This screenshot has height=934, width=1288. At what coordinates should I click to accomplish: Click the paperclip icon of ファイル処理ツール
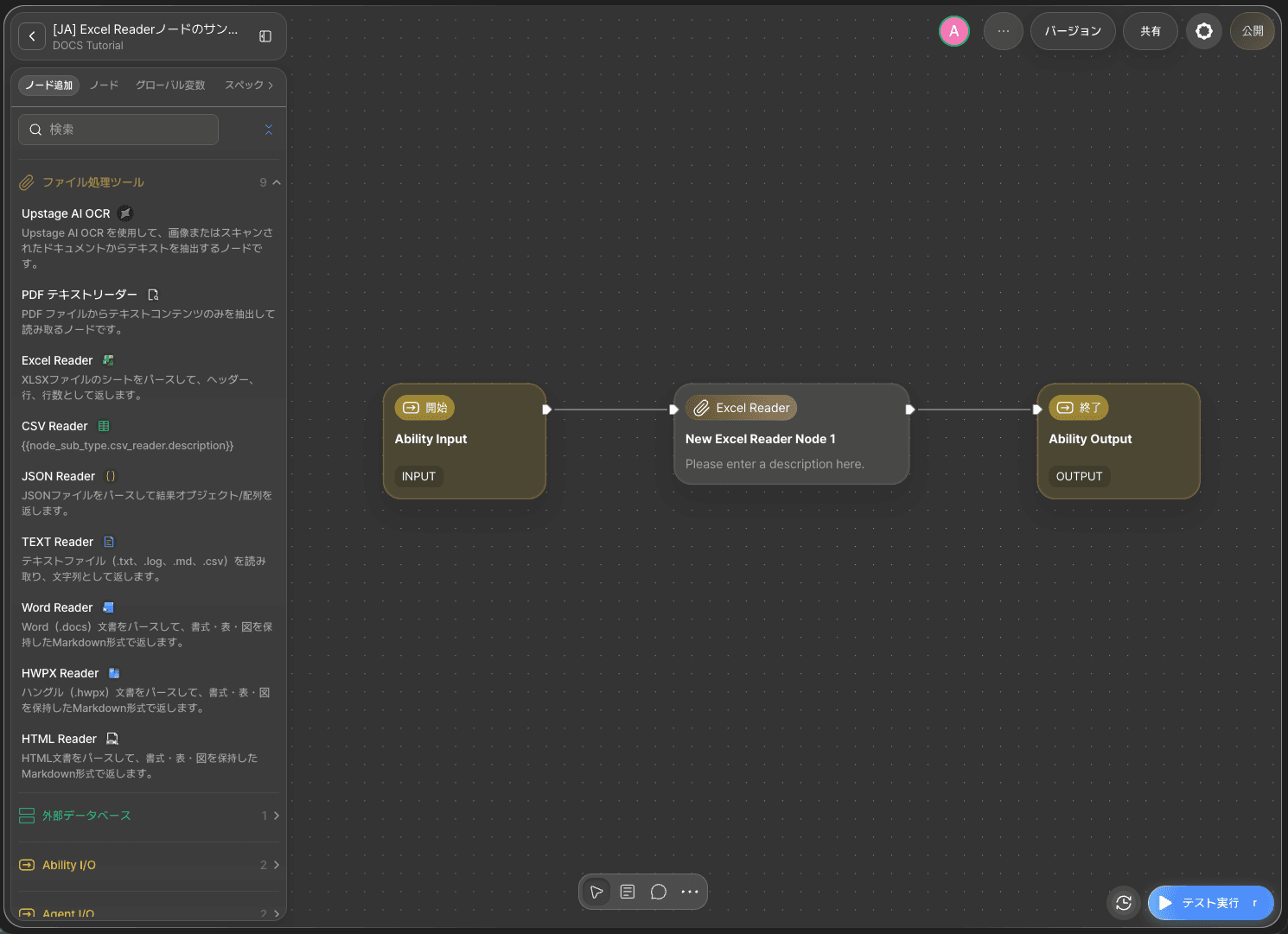coord(27,182)
